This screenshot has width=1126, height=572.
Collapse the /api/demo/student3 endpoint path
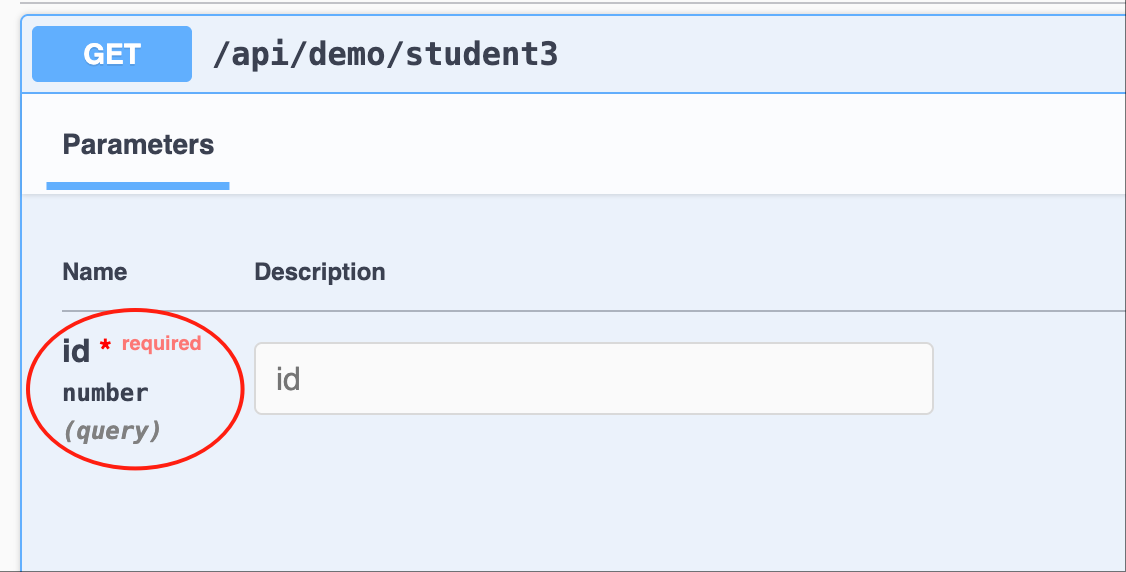pos(385,55)
